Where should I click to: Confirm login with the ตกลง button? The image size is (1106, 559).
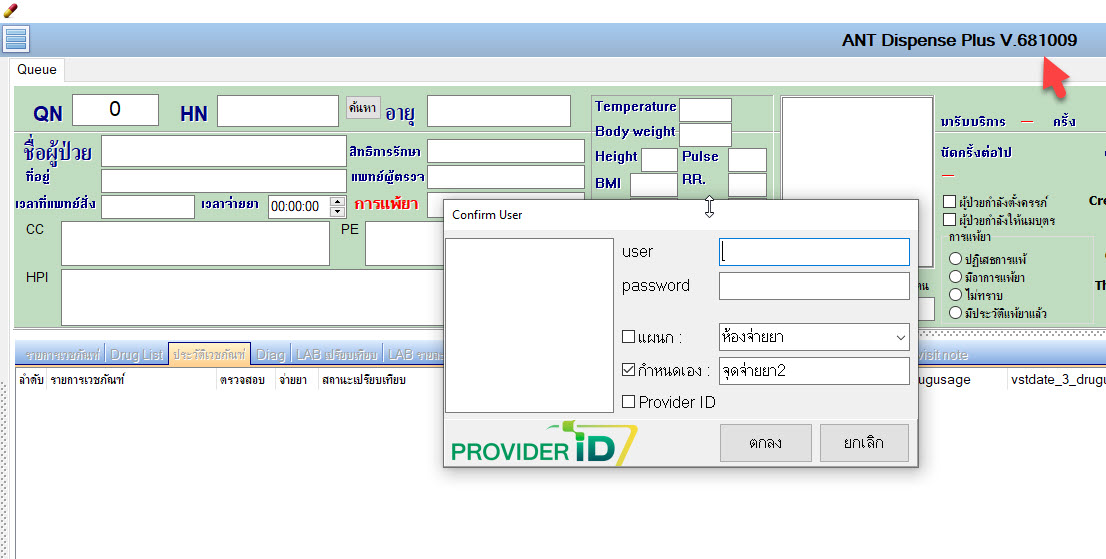[765, 443]
